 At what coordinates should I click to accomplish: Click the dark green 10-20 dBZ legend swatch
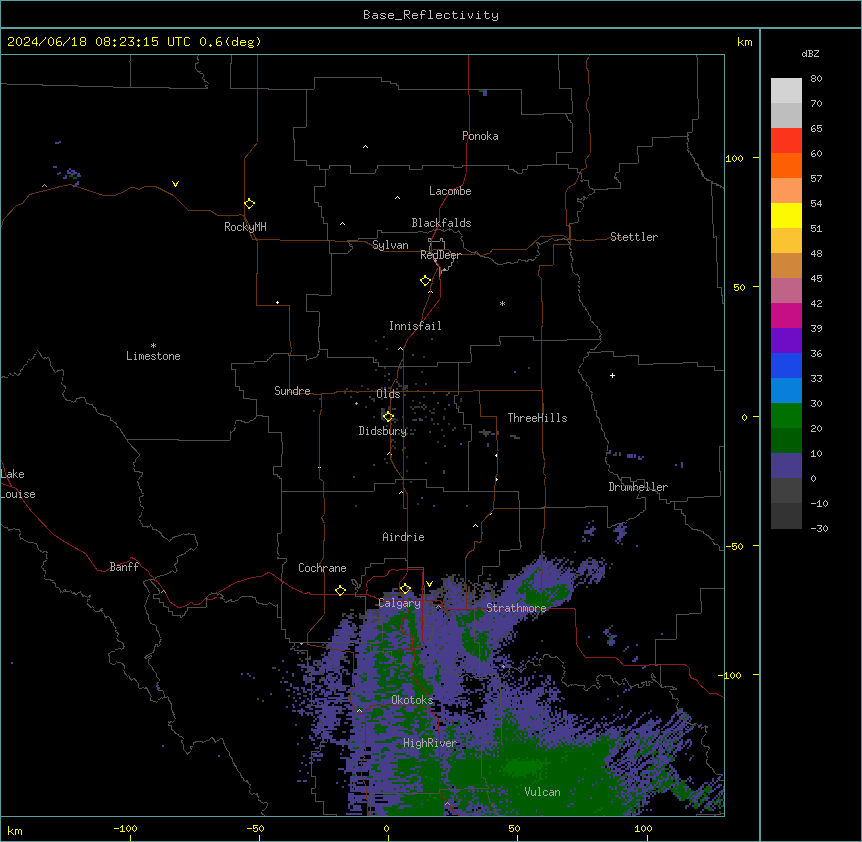coord(786,440)
